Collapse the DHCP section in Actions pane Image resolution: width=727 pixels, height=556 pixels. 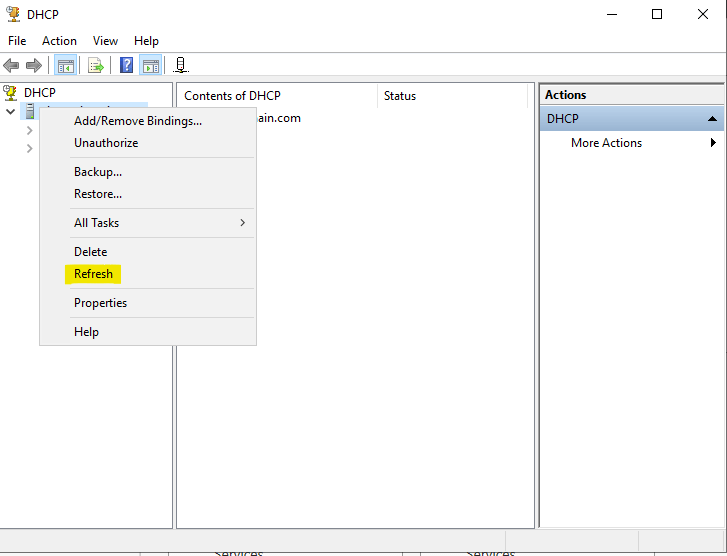(x=712, y=119)
